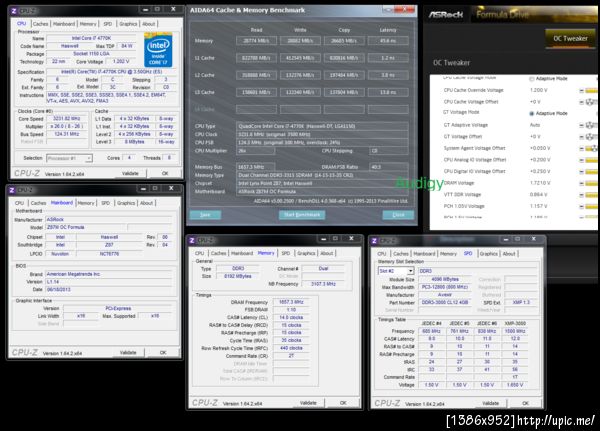Click Validate in the CPU-Z Mainboard window
Image resolution: width=600 pixels, height=431 pixels.
(x=128, y=353)
